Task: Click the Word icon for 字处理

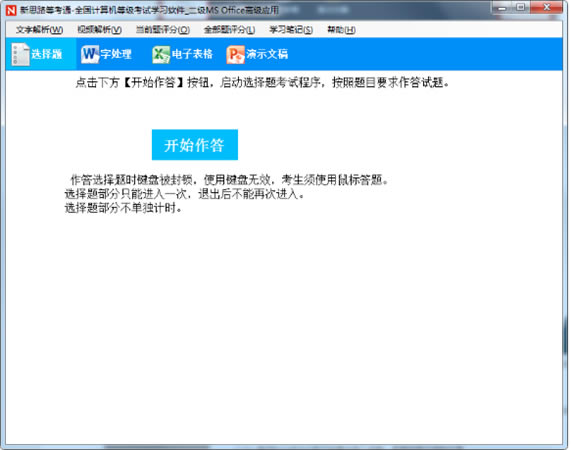Action: 89,54
